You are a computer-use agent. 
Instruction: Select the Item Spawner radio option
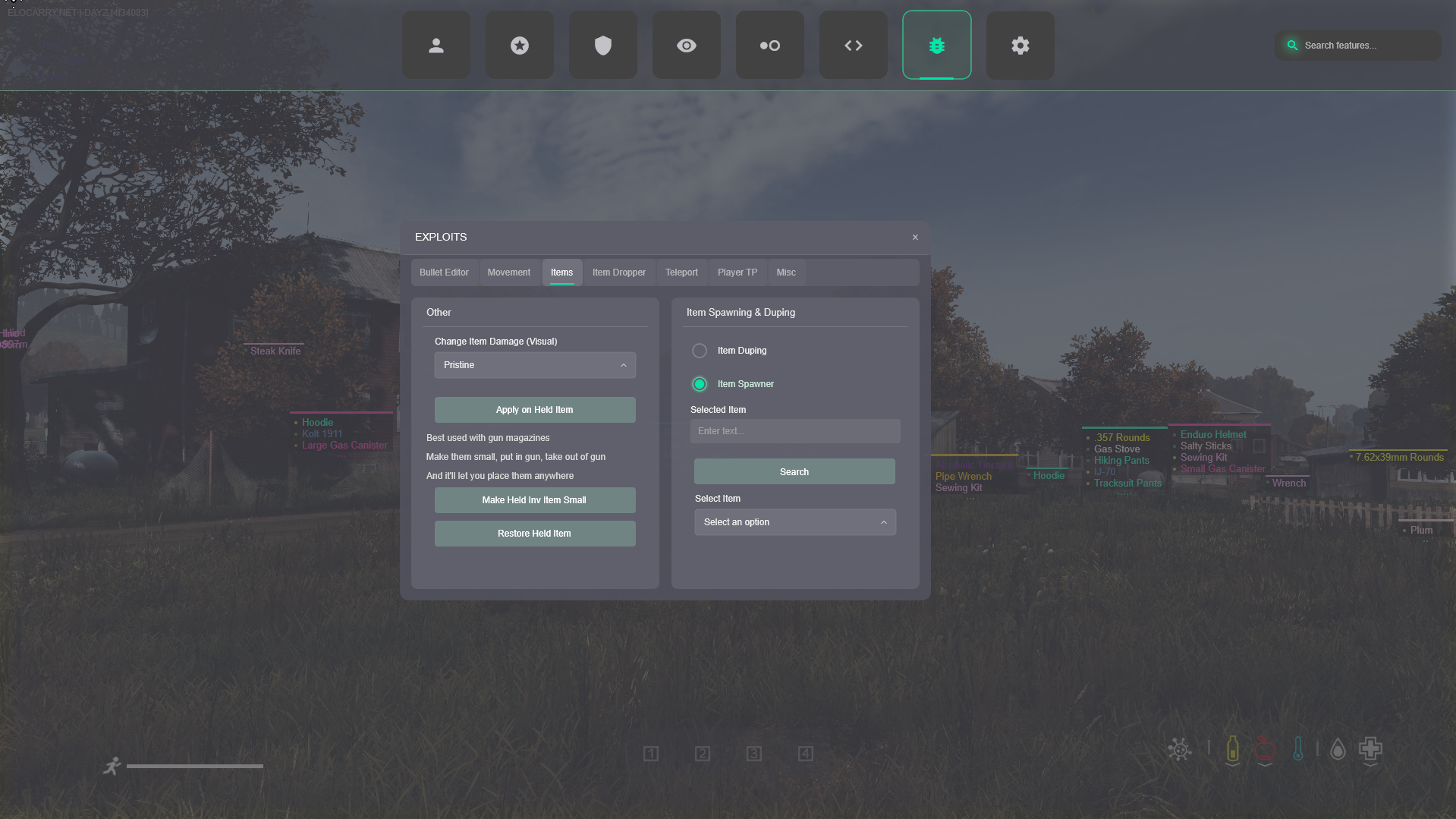point(700,384)
